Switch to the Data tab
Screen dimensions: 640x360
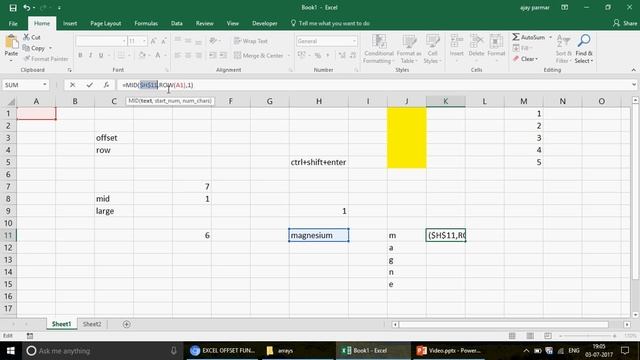(x=177, y=23)
